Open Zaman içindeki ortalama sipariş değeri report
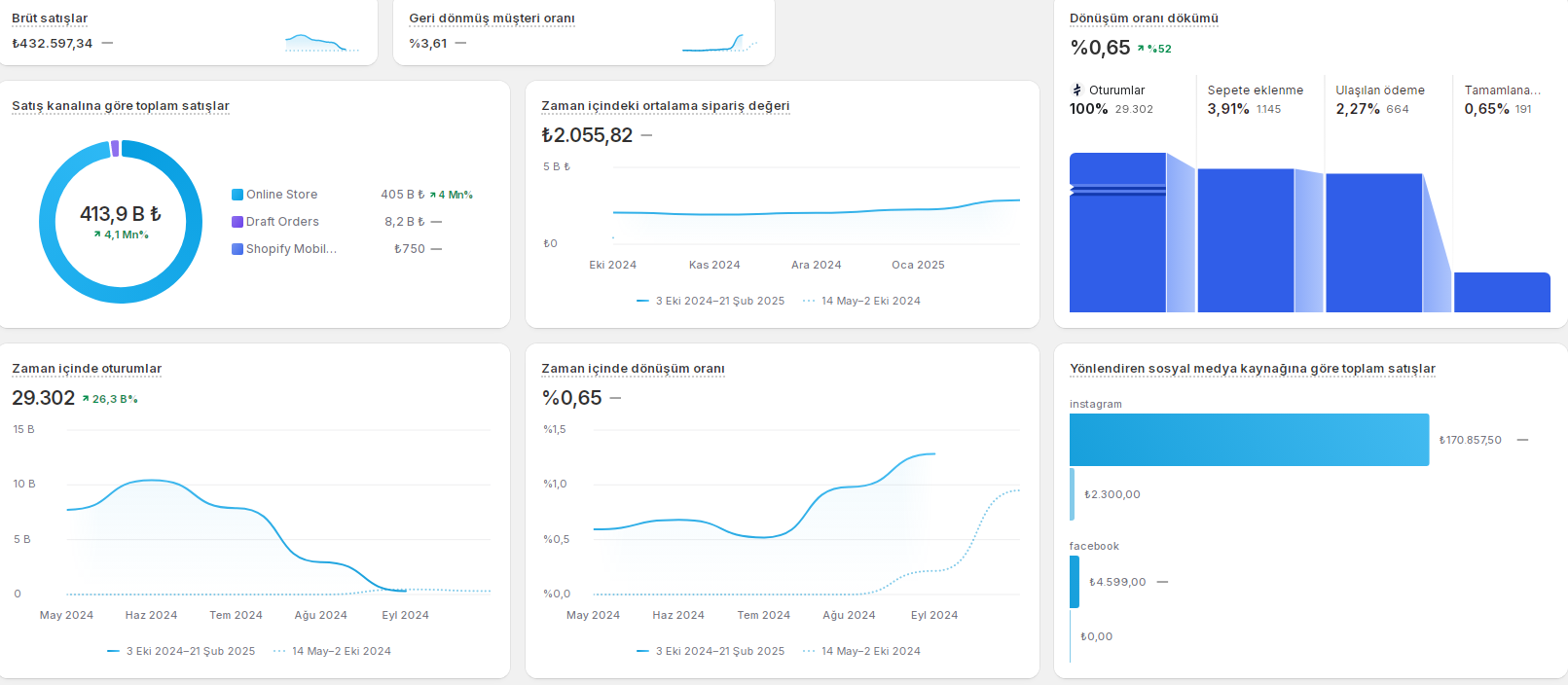1568x685 pixels. 666,106
